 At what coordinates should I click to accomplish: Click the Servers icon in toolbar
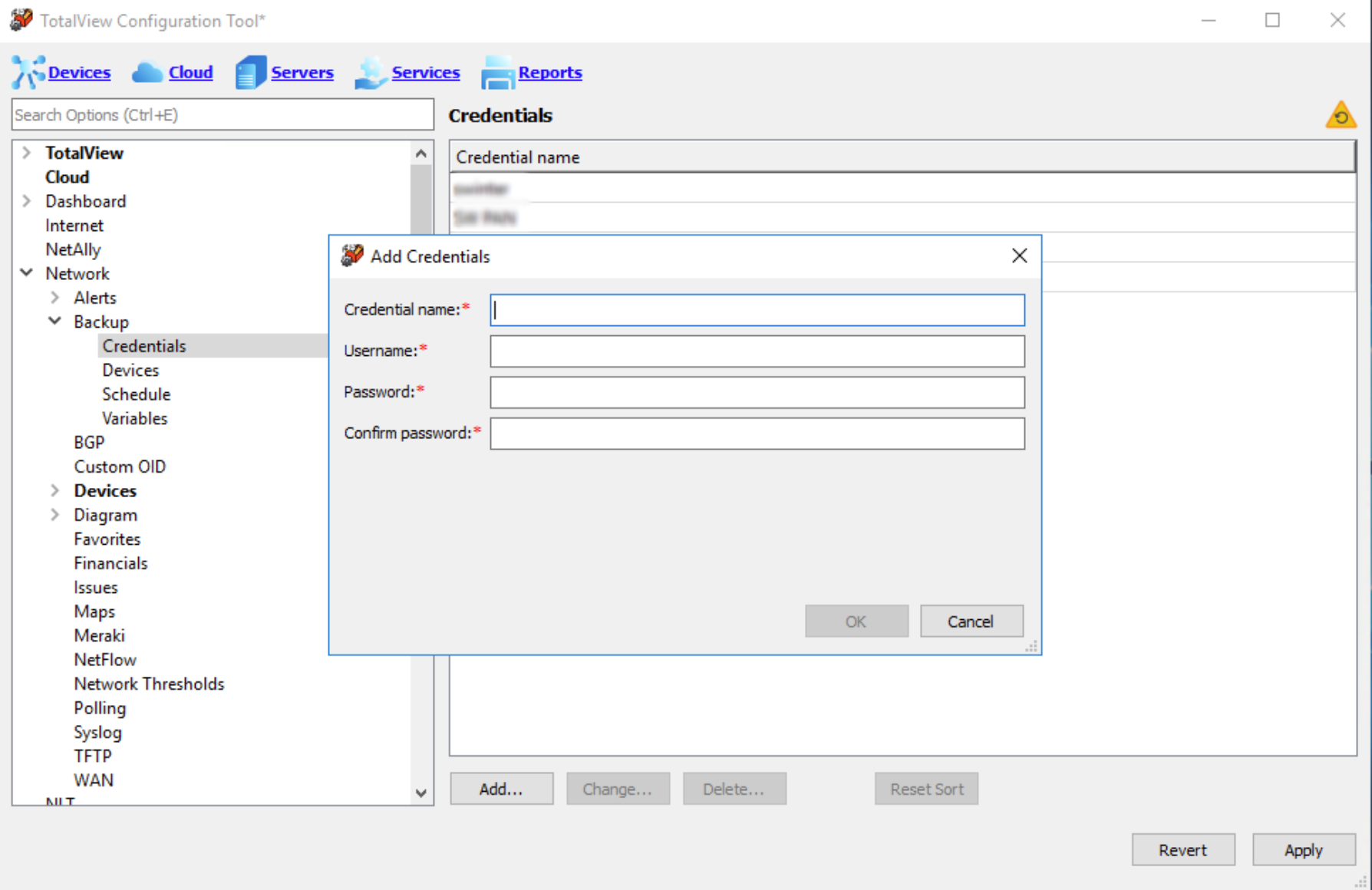250,72
